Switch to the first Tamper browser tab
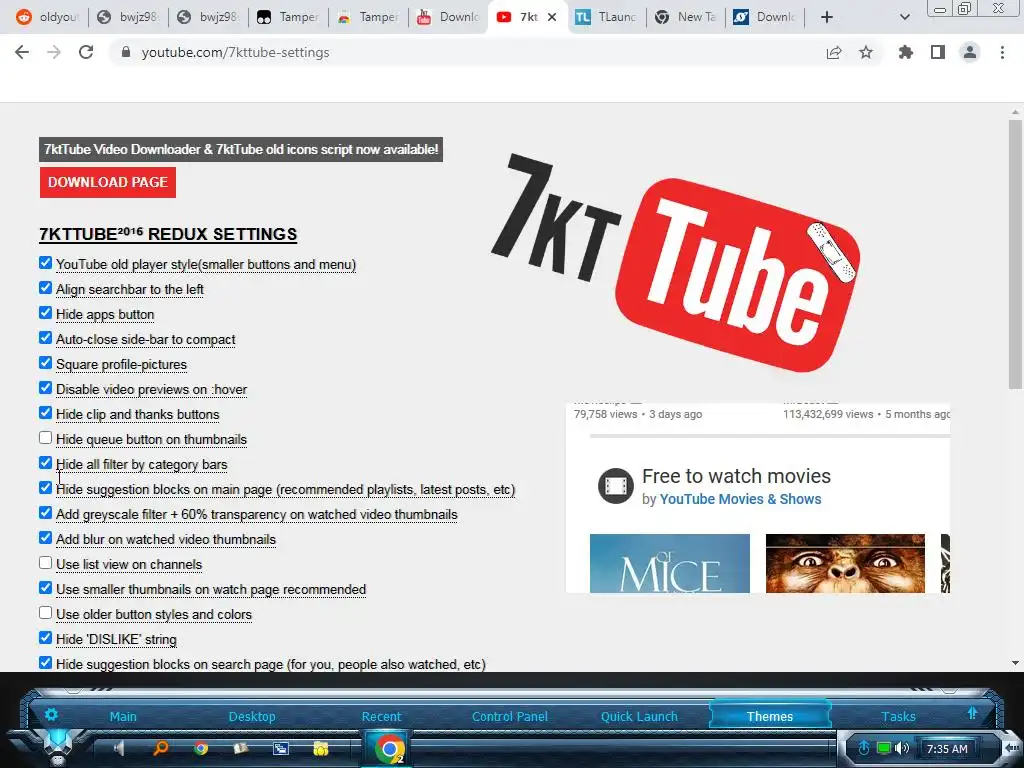The width and height of the screenshot is (1024, 768). (x=287, y=17)
